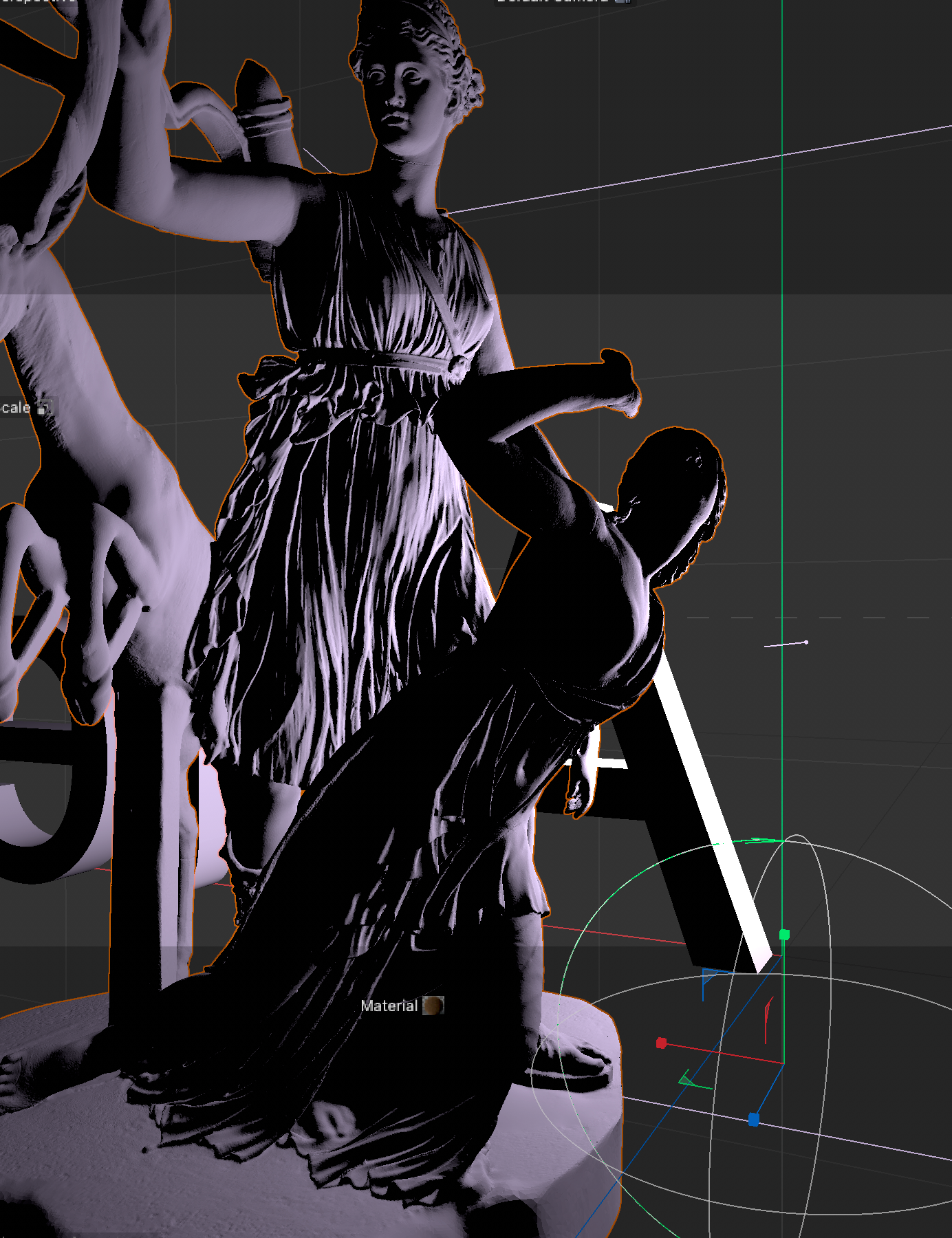The height and width of the screenshot is (1238, 952).
Task: Click the small light handle dot right of statue
Action: [805, 642]
